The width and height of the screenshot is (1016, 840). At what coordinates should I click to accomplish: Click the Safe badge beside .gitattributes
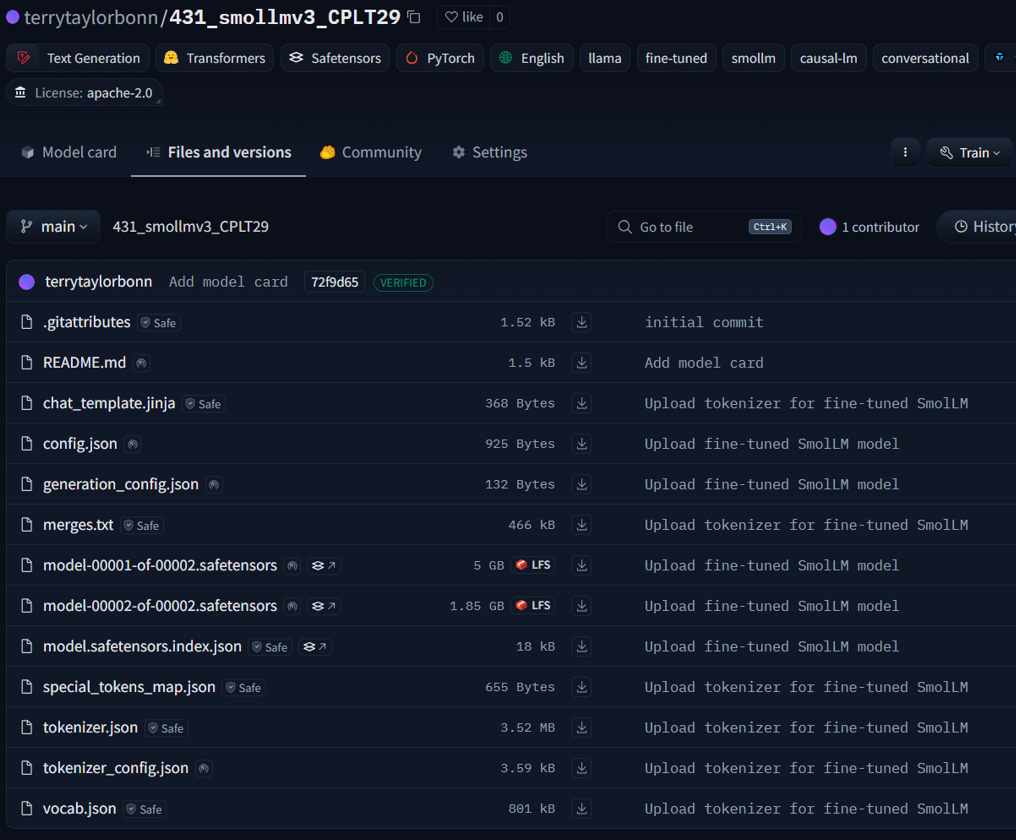(159, 323)
